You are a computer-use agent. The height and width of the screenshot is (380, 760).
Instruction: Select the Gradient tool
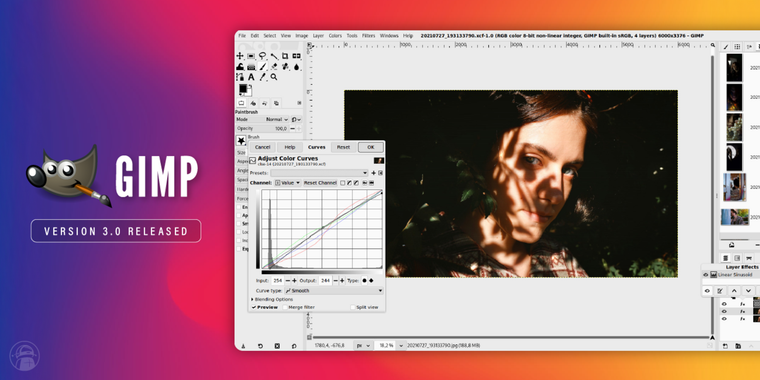pyautogui.click(x=251, y=67)
